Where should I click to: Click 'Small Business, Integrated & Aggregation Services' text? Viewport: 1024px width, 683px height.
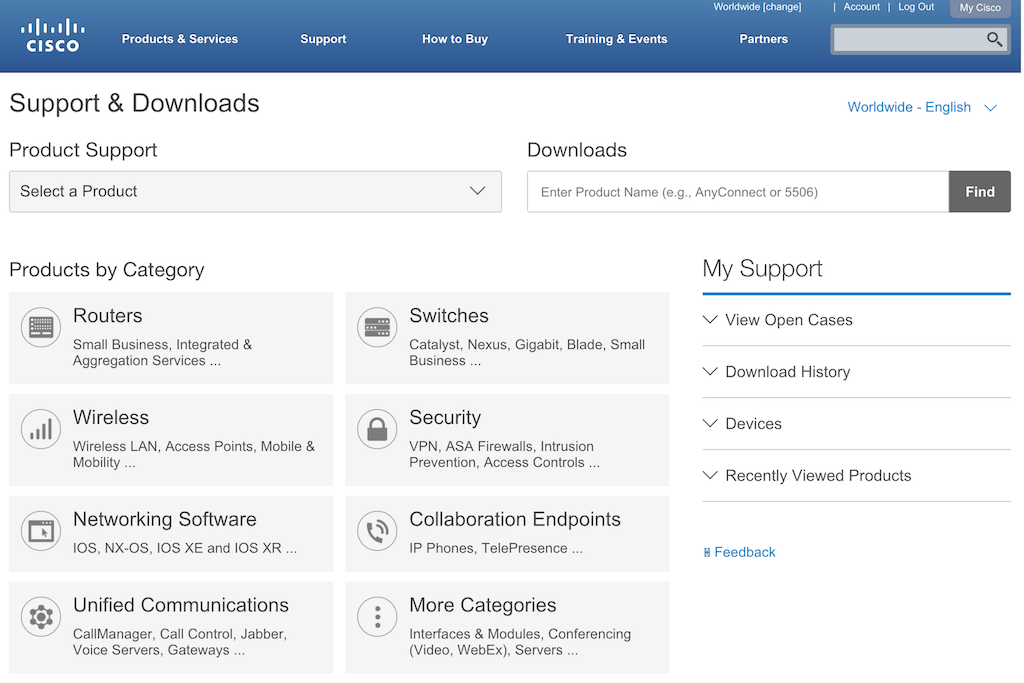(162, 353)
